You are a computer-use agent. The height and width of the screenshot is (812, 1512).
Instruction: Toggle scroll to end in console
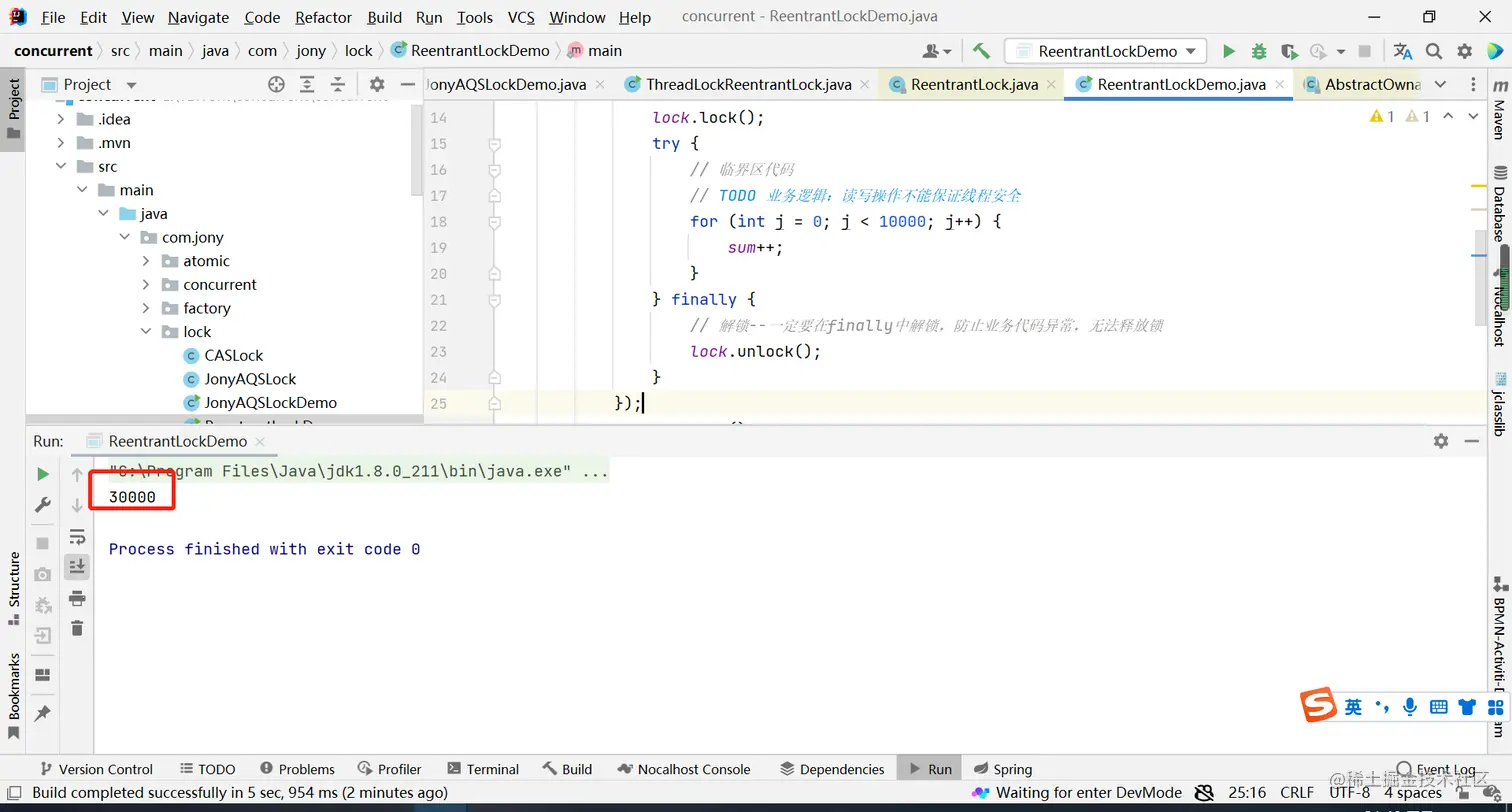(77, 567)
